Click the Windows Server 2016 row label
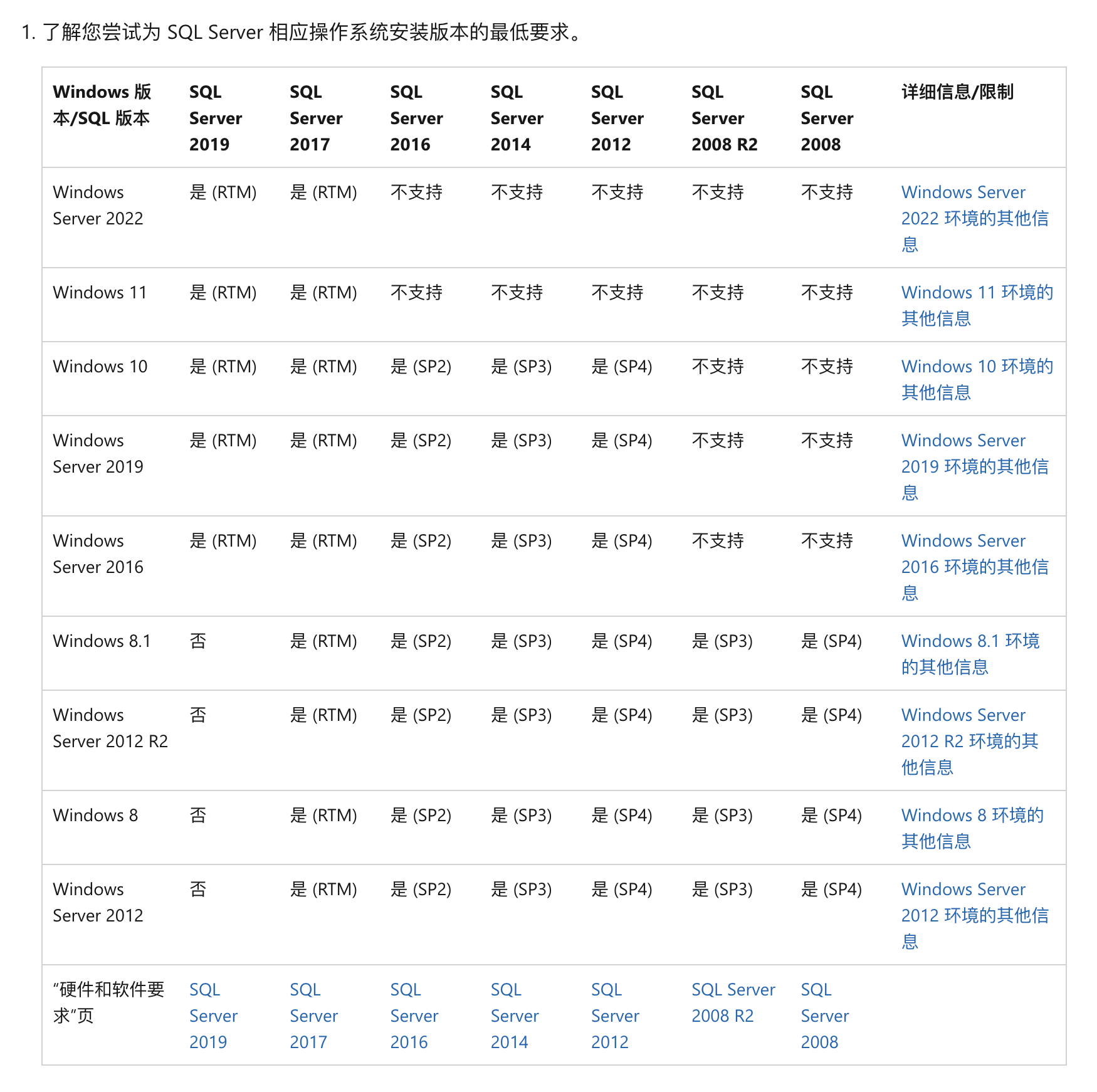This screenshot has width=1097, height=1092. (98, 554)
